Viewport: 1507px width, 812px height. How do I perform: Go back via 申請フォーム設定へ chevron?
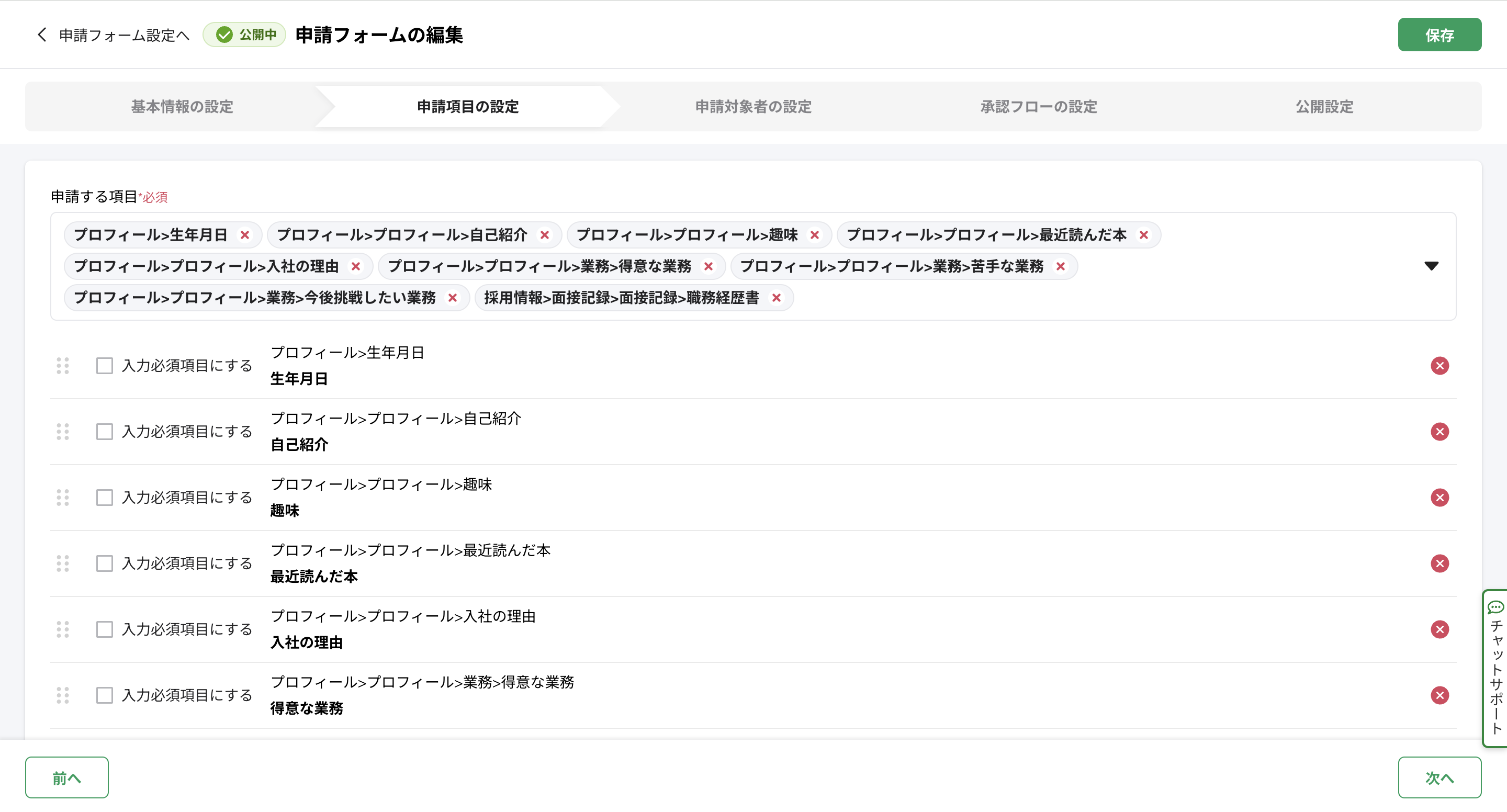point(42,35)
